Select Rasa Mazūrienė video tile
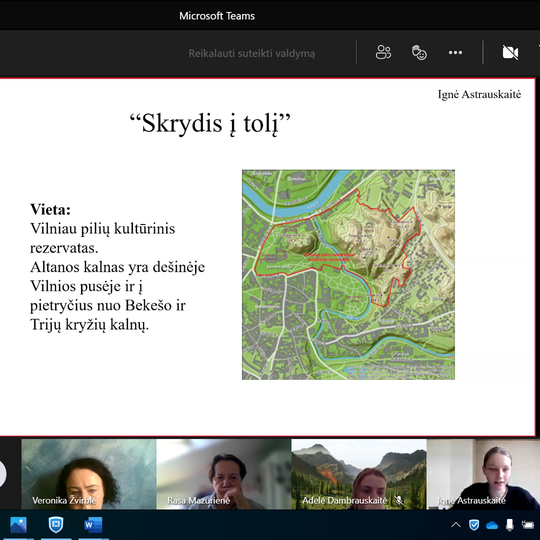Image resolution: width=540 pixels, height=540 pixels. tap(224, 474)
